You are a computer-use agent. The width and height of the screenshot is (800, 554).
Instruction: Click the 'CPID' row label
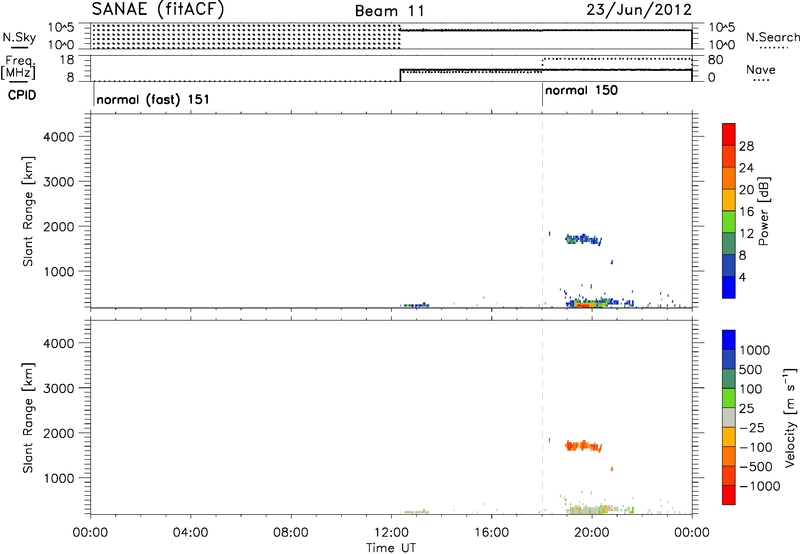coord(22,95)
